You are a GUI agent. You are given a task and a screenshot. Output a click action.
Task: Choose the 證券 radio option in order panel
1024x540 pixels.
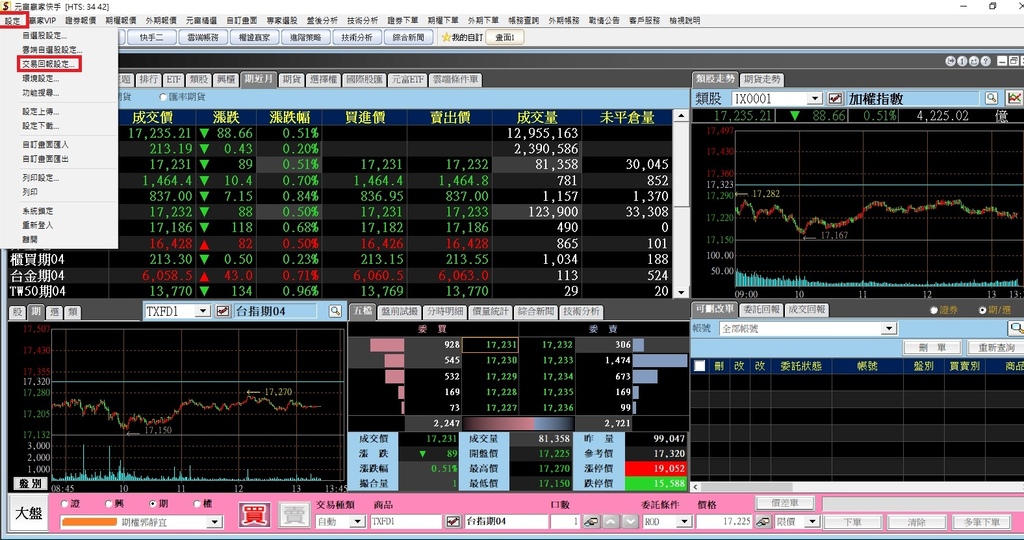934,310
